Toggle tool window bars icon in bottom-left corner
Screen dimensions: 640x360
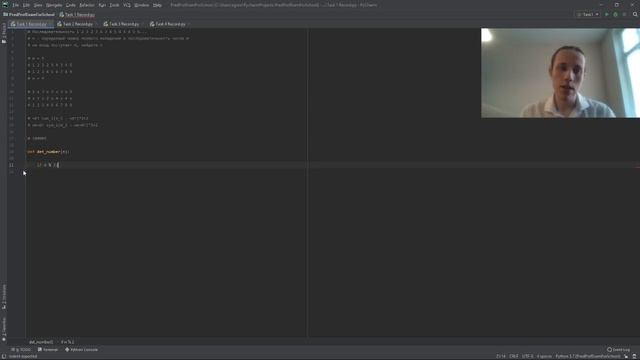tap(4, 357)
